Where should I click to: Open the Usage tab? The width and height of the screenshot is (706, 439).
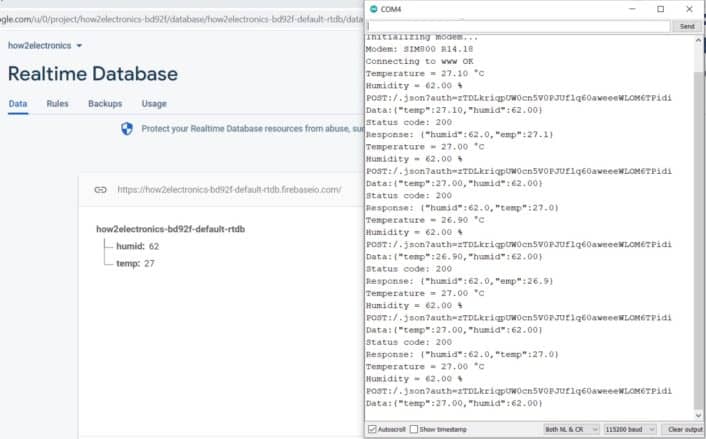point(154,104)
